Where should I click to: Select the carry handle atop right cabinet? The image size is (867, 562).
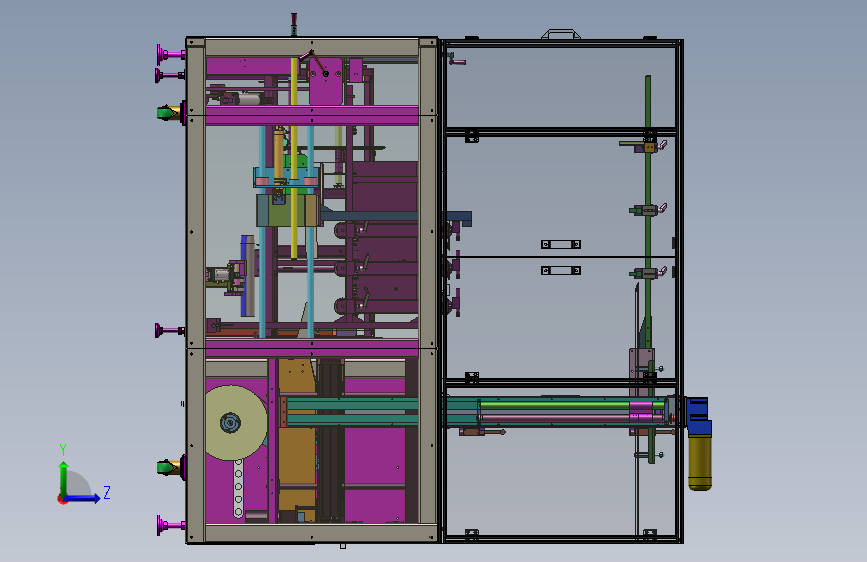561,34
